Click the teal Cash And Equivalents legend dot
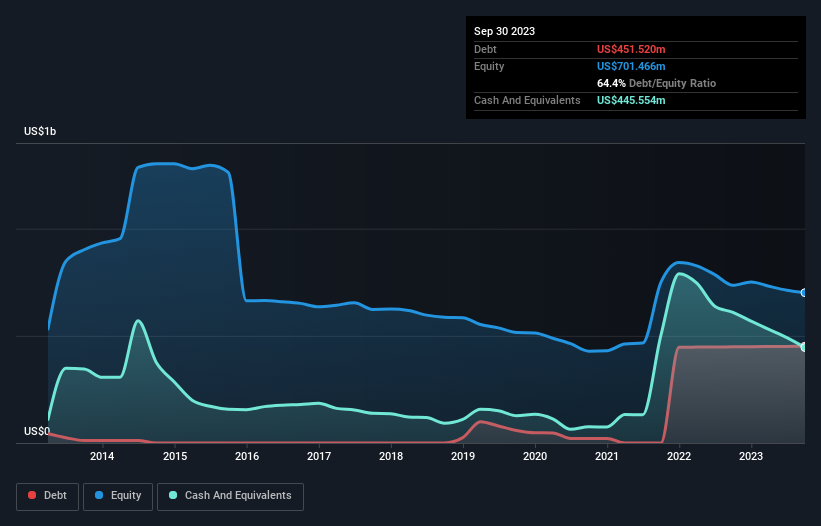The height and width of the screenshot is (526, 821). (173, 495)
